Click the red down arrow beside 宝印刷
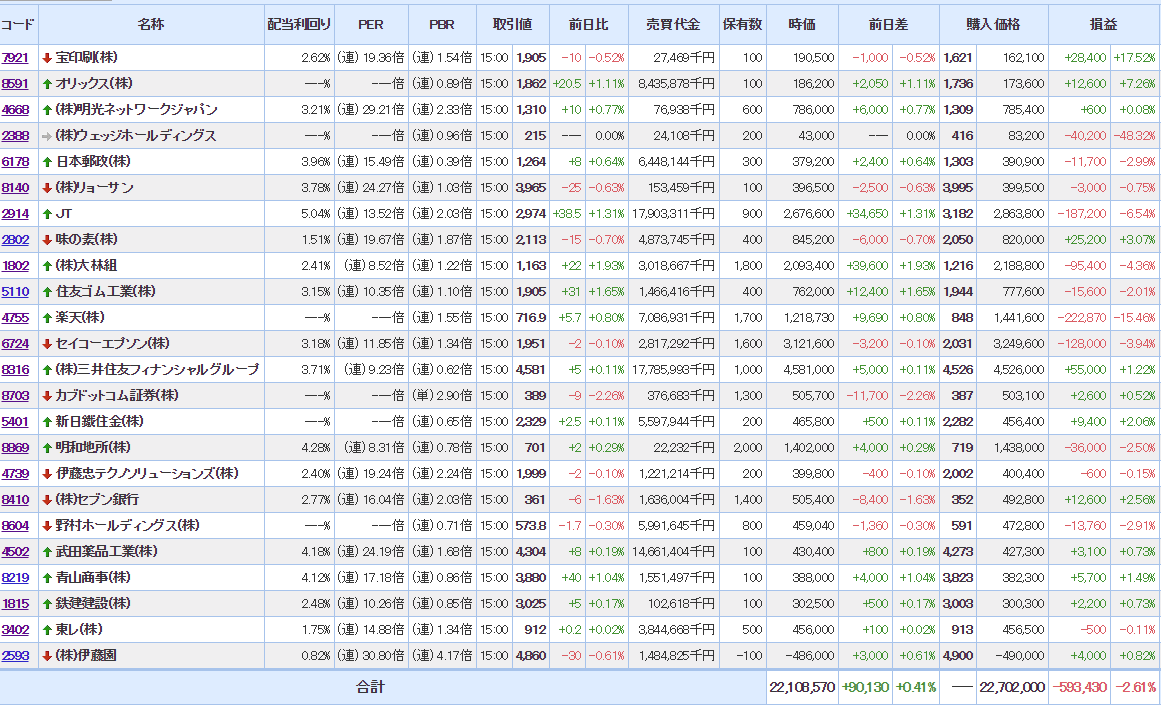Image resolution: width=1161 pixels, height=705 pixels. point(47,58)
